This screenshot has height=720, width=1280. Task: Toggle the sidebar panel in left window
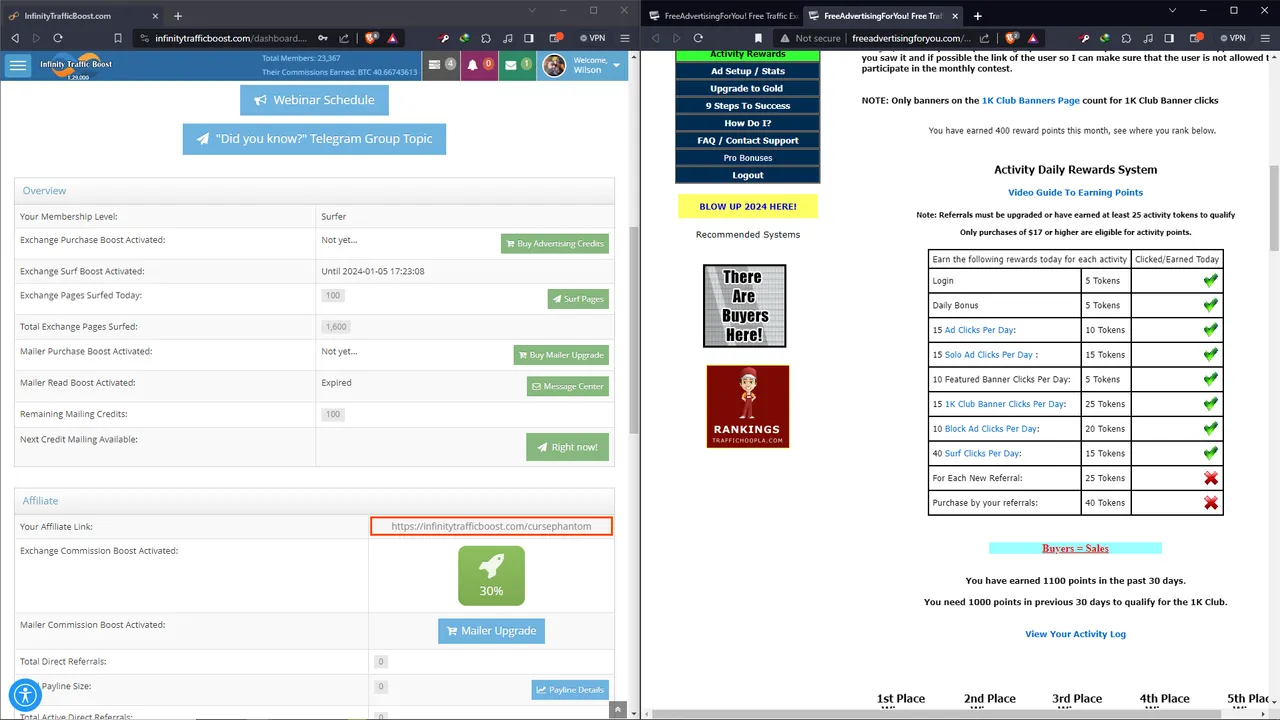pyautogui.click(x=529, y=38)
